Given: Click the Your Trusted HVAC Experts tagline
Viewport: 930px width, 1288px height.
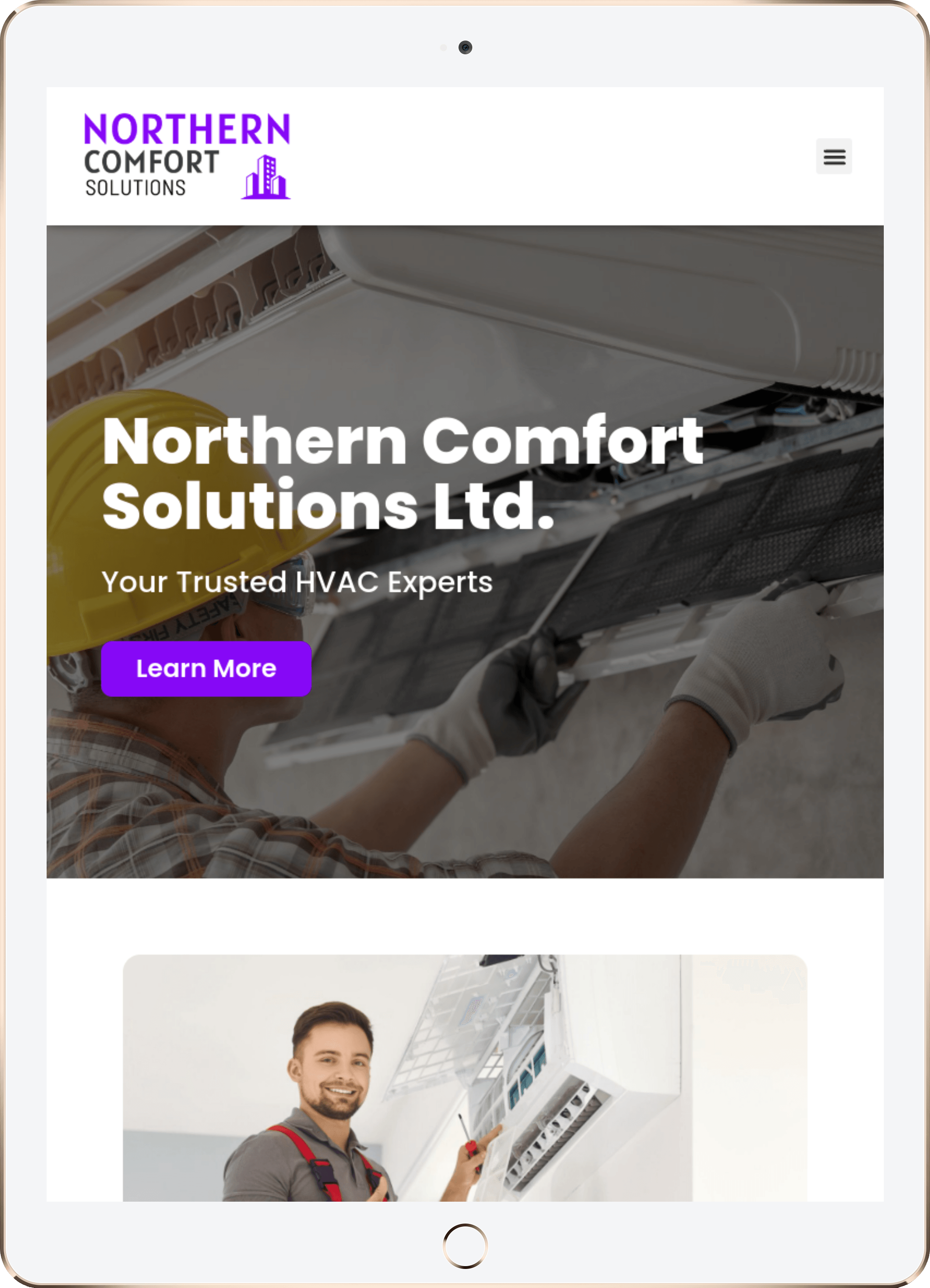Looking at the screenshot, I should coord(297,582).
